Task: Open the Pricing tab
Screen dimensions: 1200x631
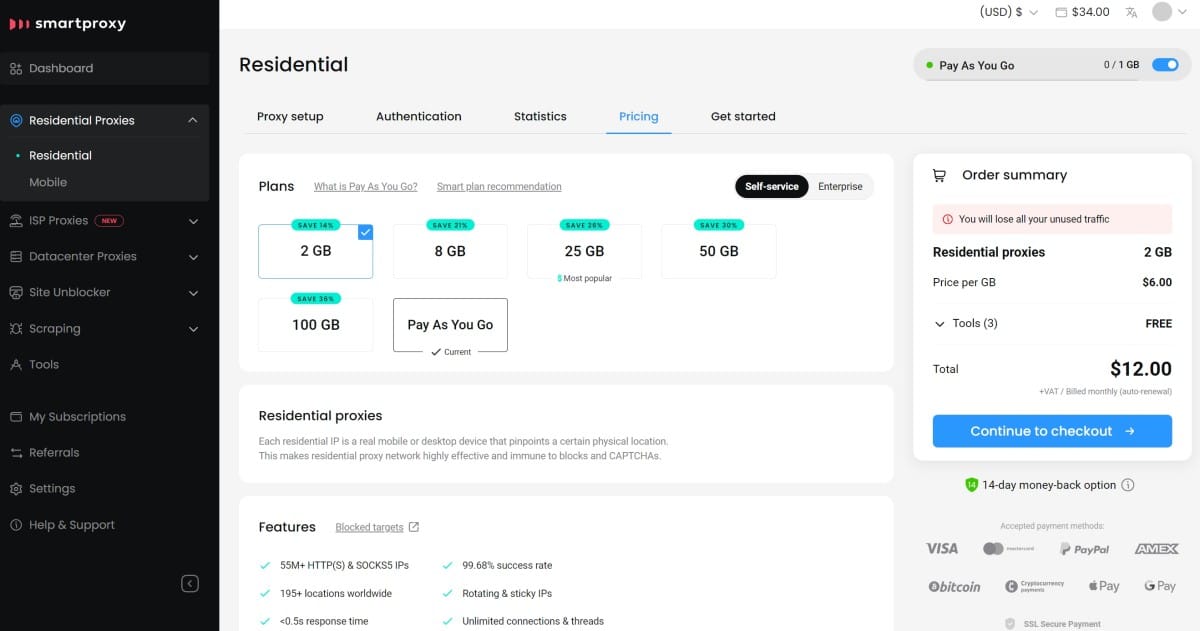Action: [639, 116]
